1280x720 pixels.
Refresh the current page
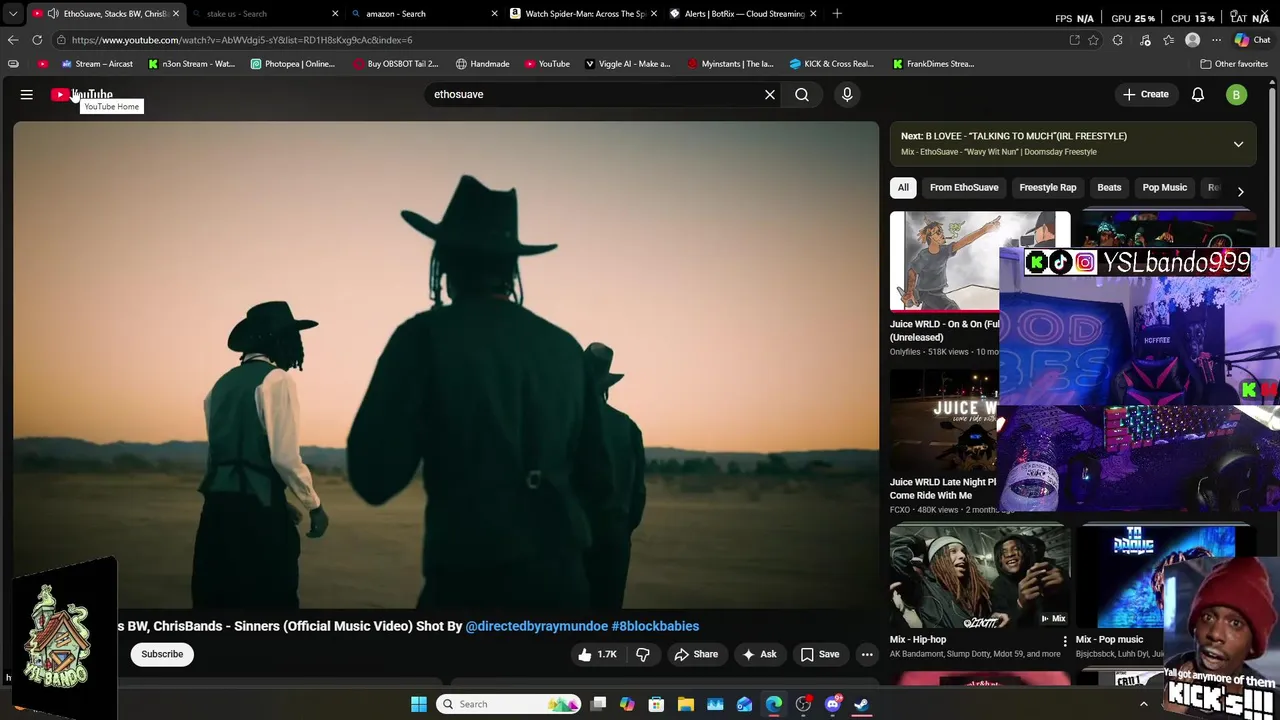point(37,40)
